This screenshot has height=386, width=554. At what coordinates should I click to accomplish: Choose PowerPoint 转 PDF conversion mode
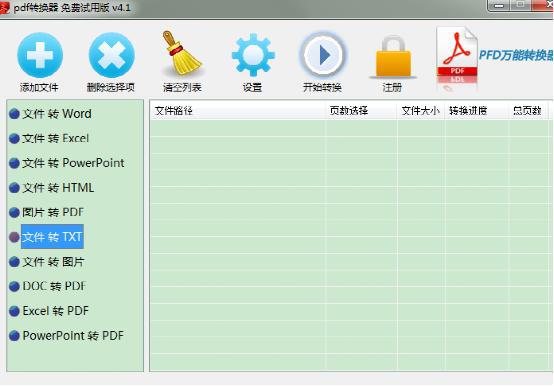click(14, 335)
